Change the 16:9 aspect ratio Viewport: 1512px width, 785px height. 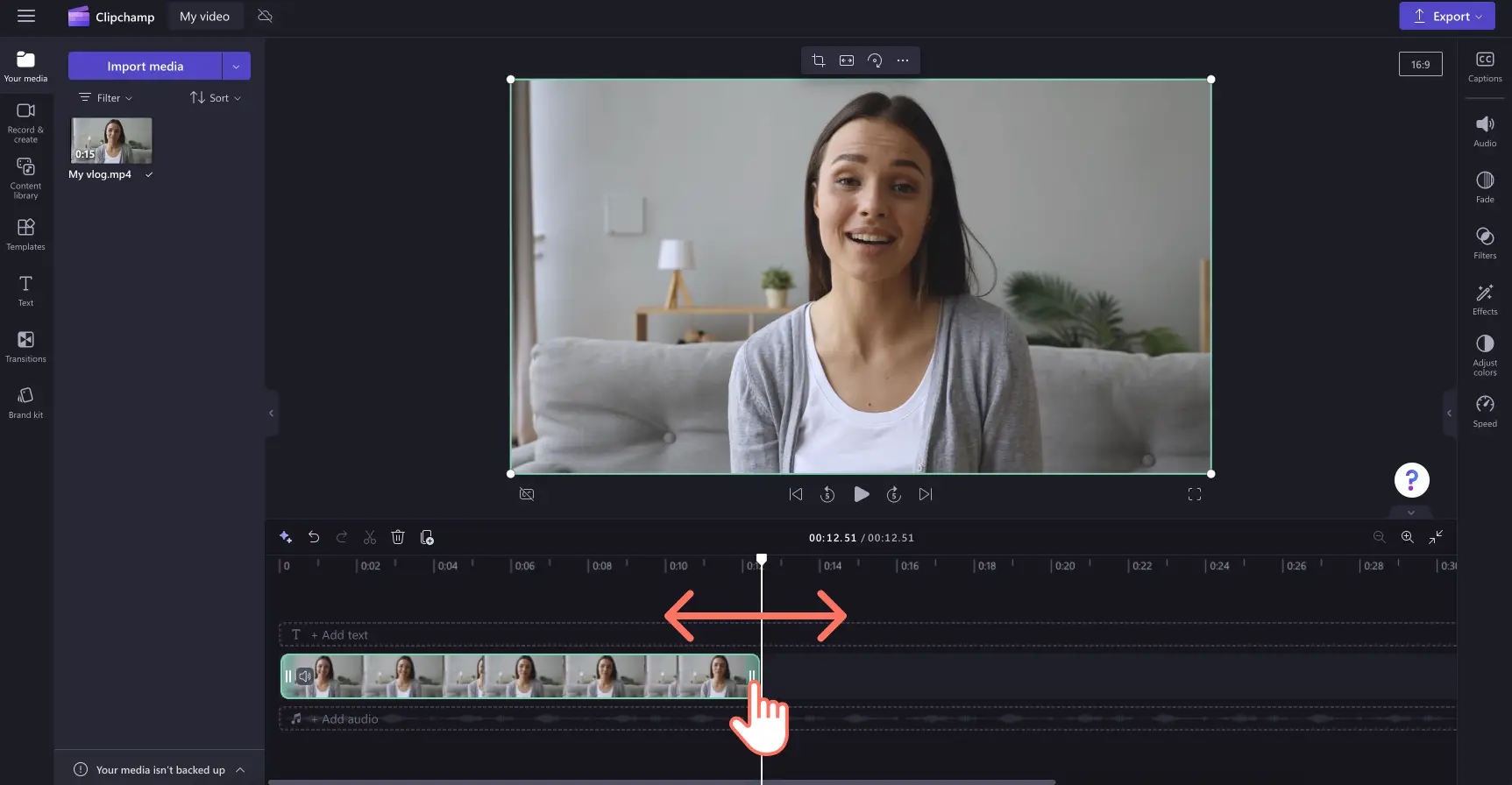point(1421,64)
